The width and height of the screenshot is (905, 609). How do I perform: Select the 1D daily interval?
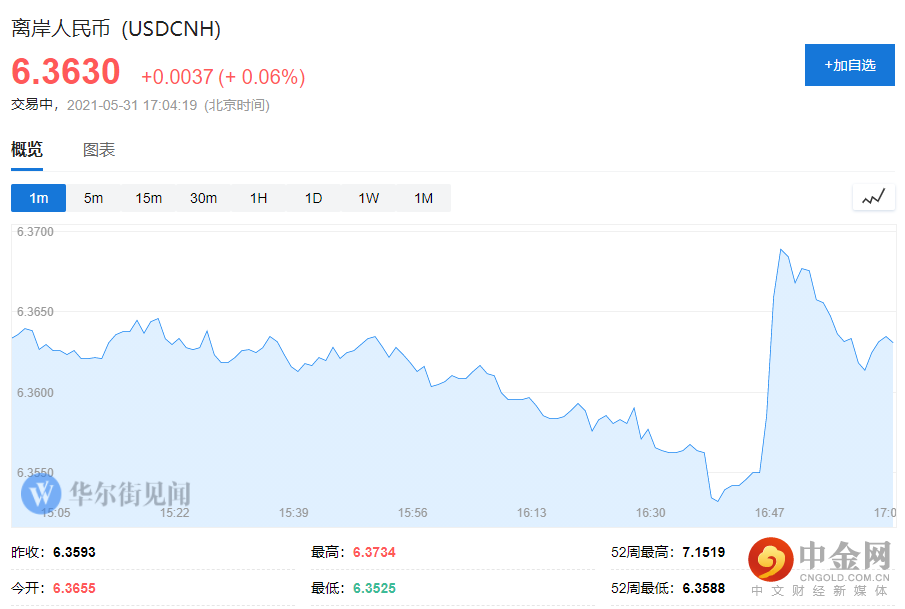[313, 198]
